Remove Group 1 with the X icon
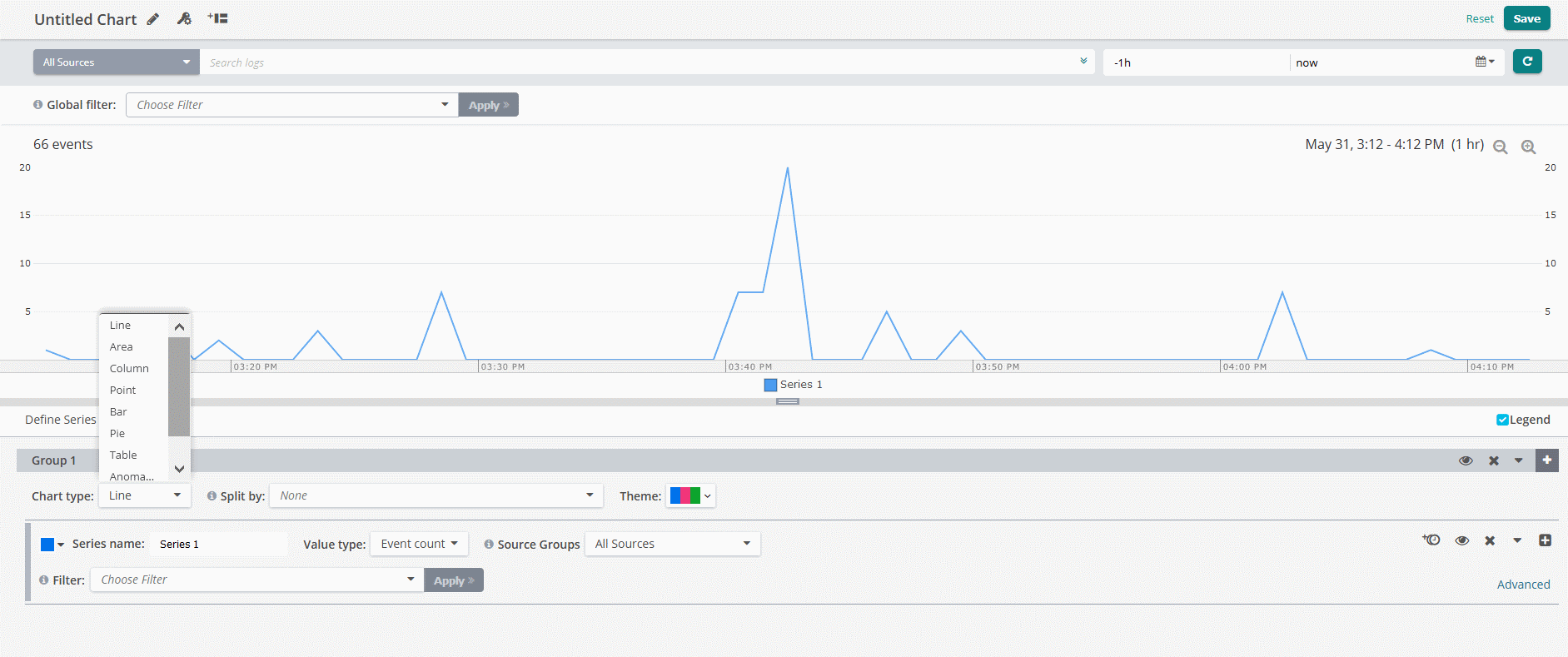 click(x=1494, y=460)
